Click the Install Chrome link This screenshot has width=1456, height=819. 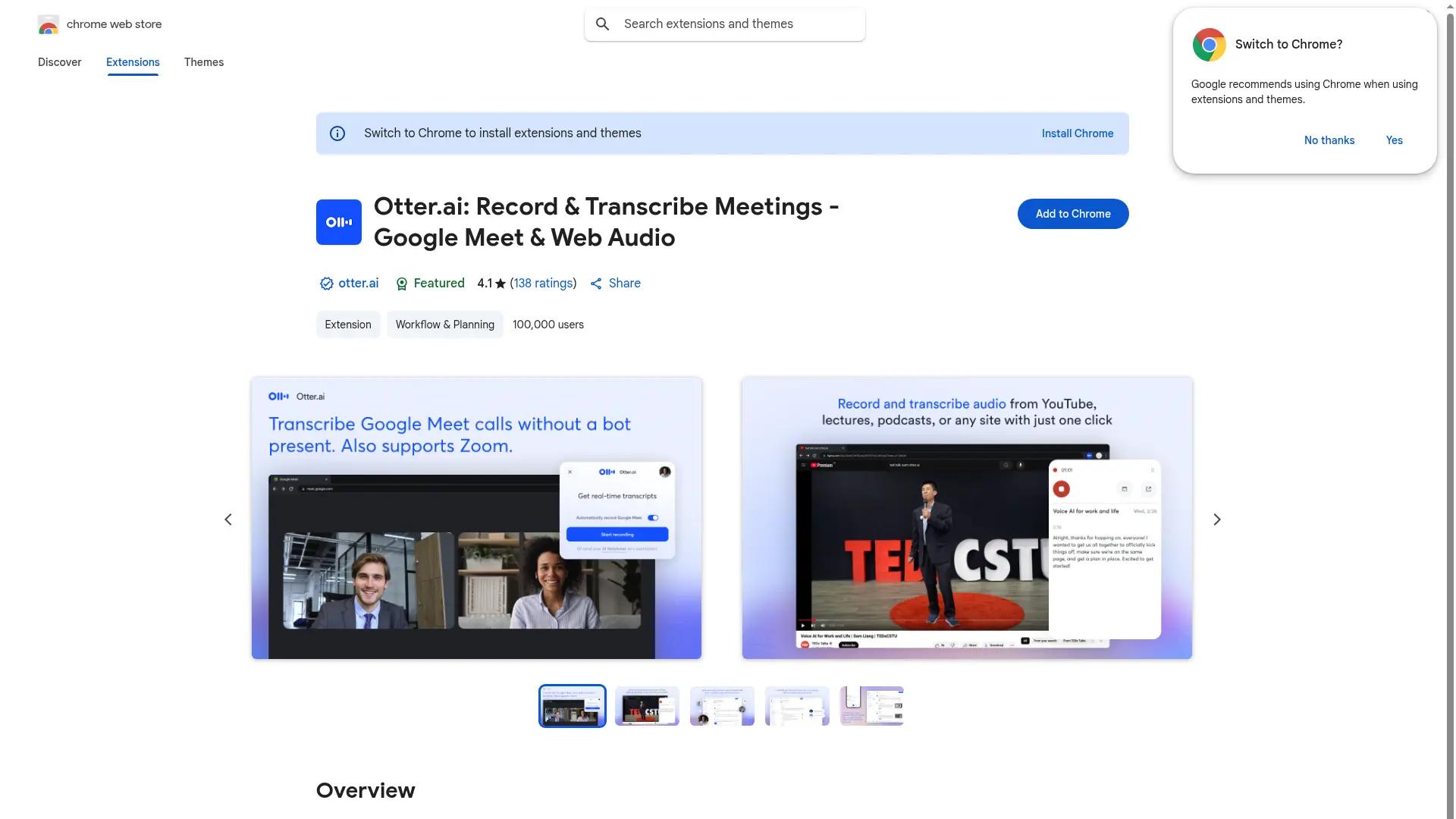pos(1078,133)
